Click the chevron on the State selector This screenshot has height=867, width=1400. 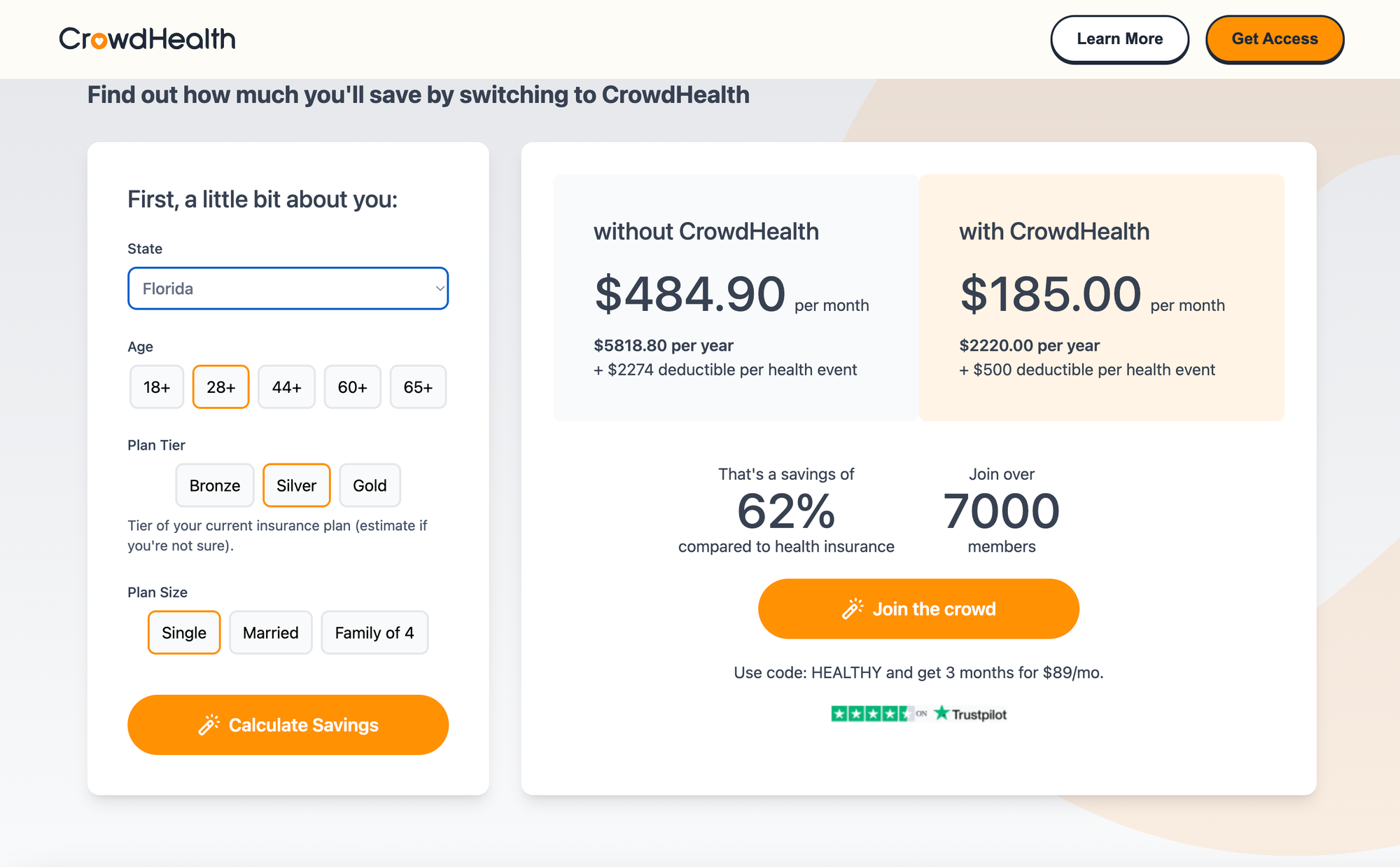click(439, 288)
